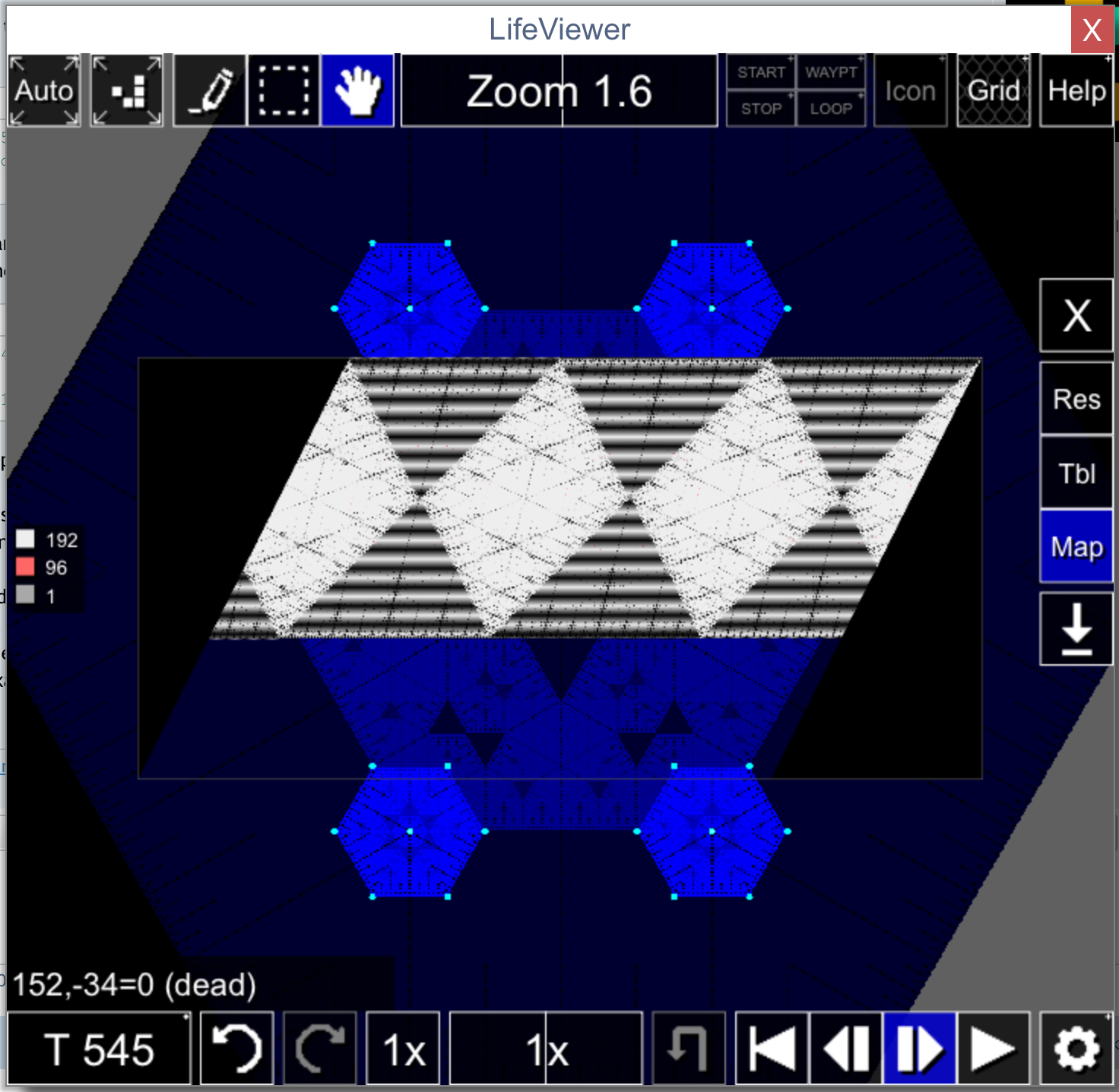Click the grey 1 state swatch
The width and height of the screenshot is (1119, 1092).
(25, 595)
